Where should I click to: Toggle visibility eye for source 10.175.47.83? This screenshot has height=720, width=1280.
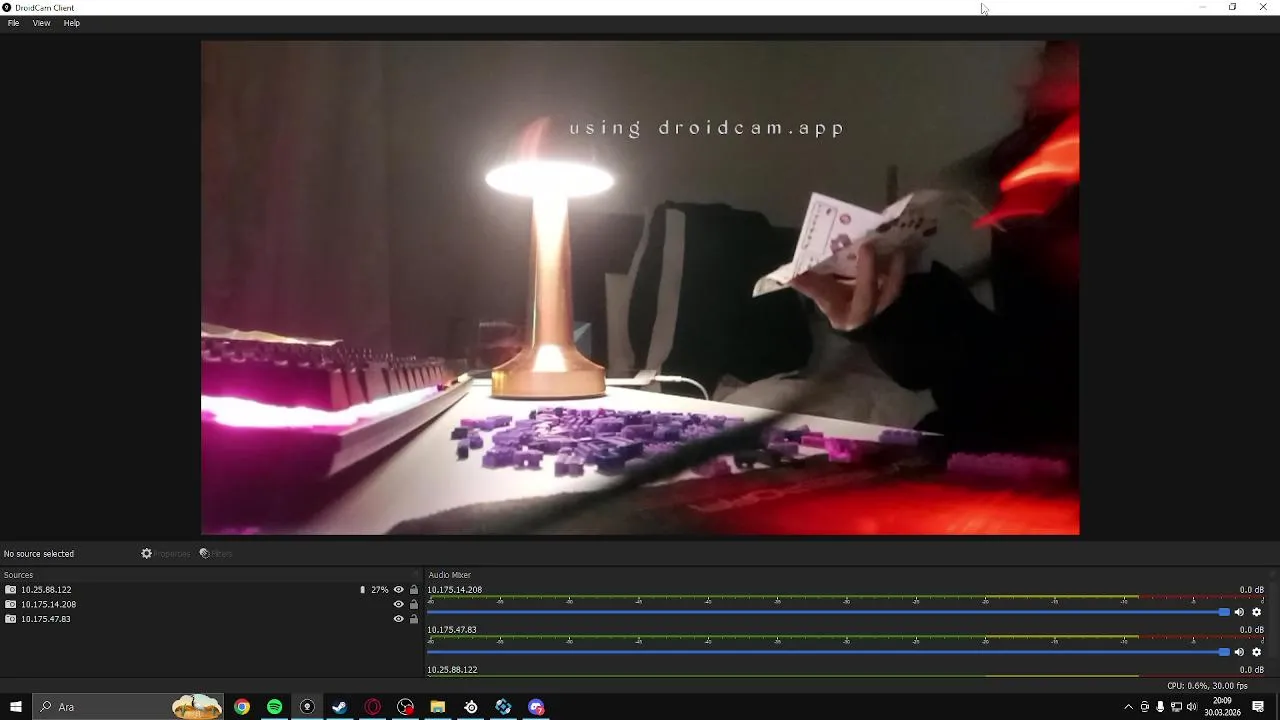tap(398, 619)
